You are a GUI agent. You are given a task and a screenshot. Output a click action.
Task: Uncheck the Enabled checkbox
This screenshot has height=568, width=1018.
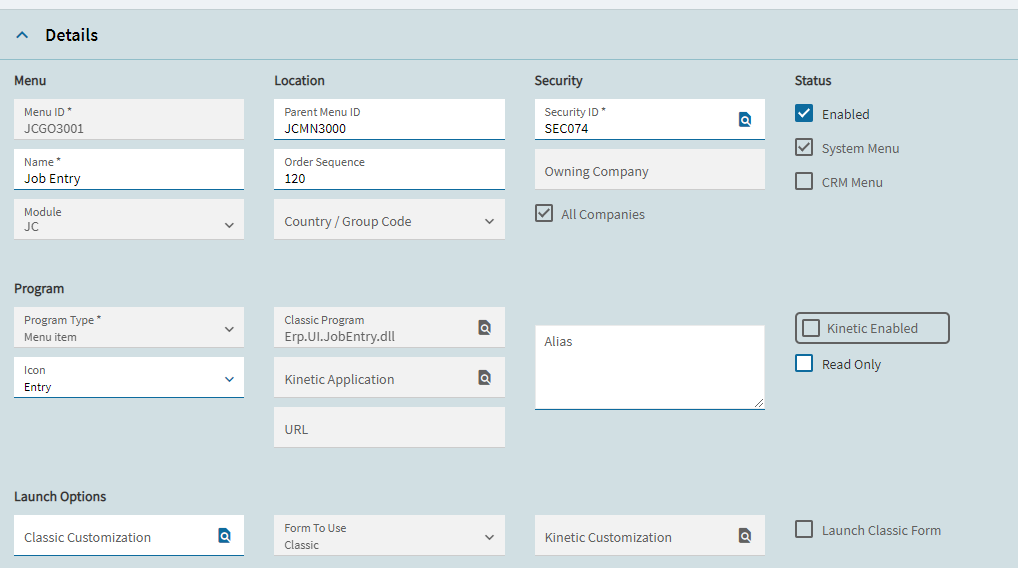point(804,114)
